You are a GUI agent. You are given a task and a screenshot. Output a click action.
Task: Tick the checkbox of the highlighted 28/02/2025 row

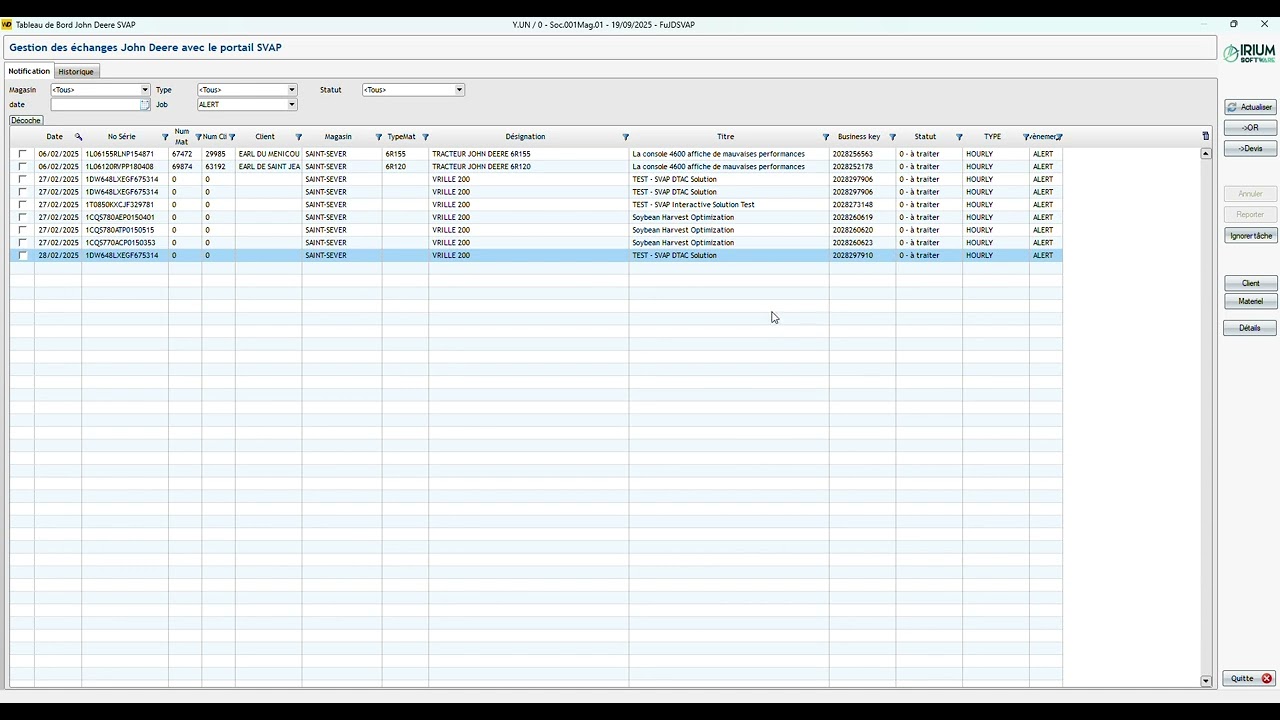click(22, 255)
